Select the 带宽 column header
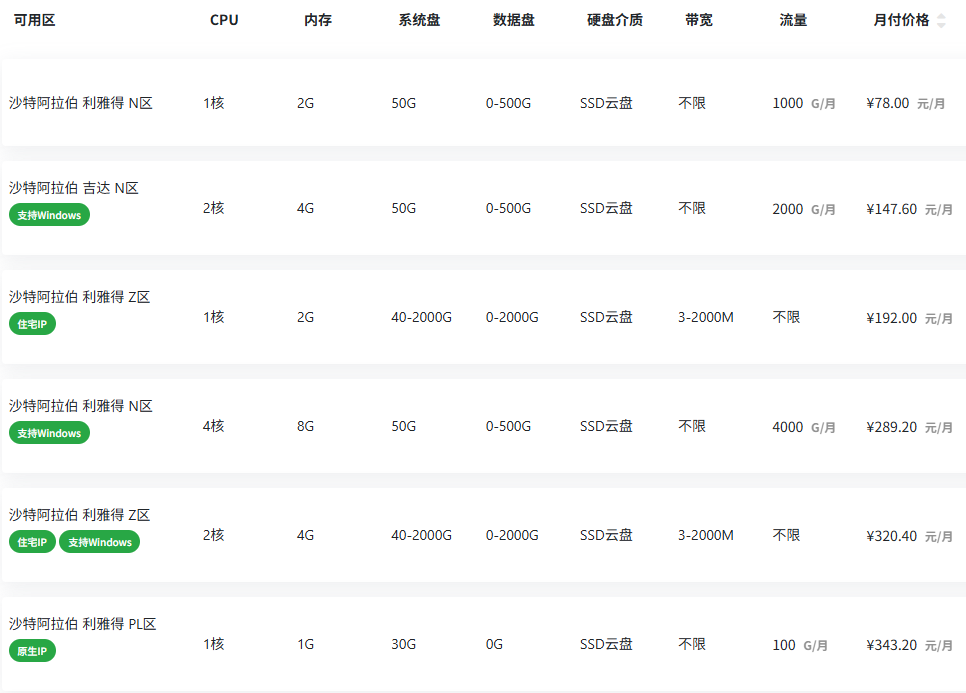The height and width of the screenshot is (693, 966). pos(699,20)
